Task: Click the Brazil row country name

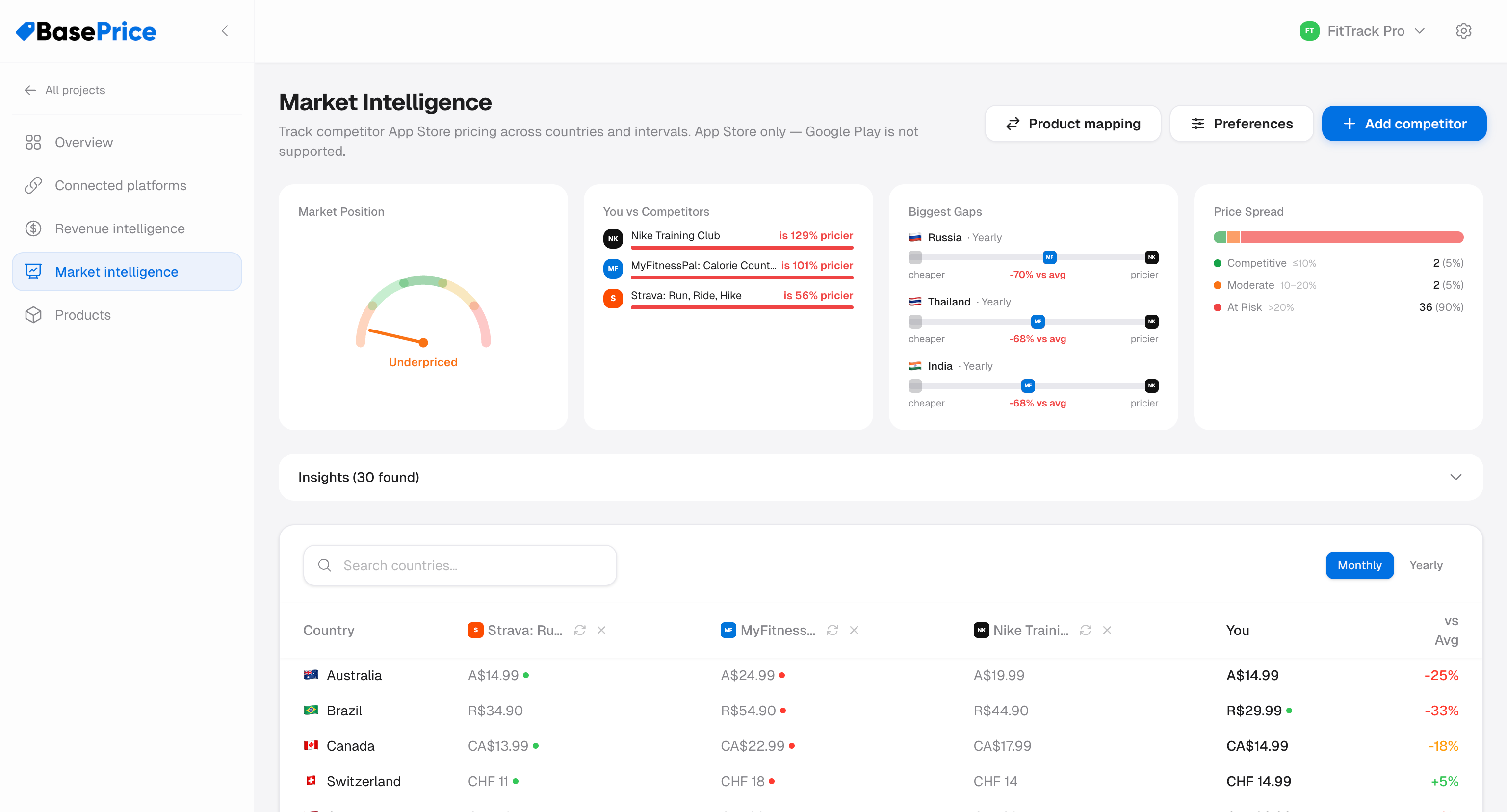Action: [x=344, y=711]
